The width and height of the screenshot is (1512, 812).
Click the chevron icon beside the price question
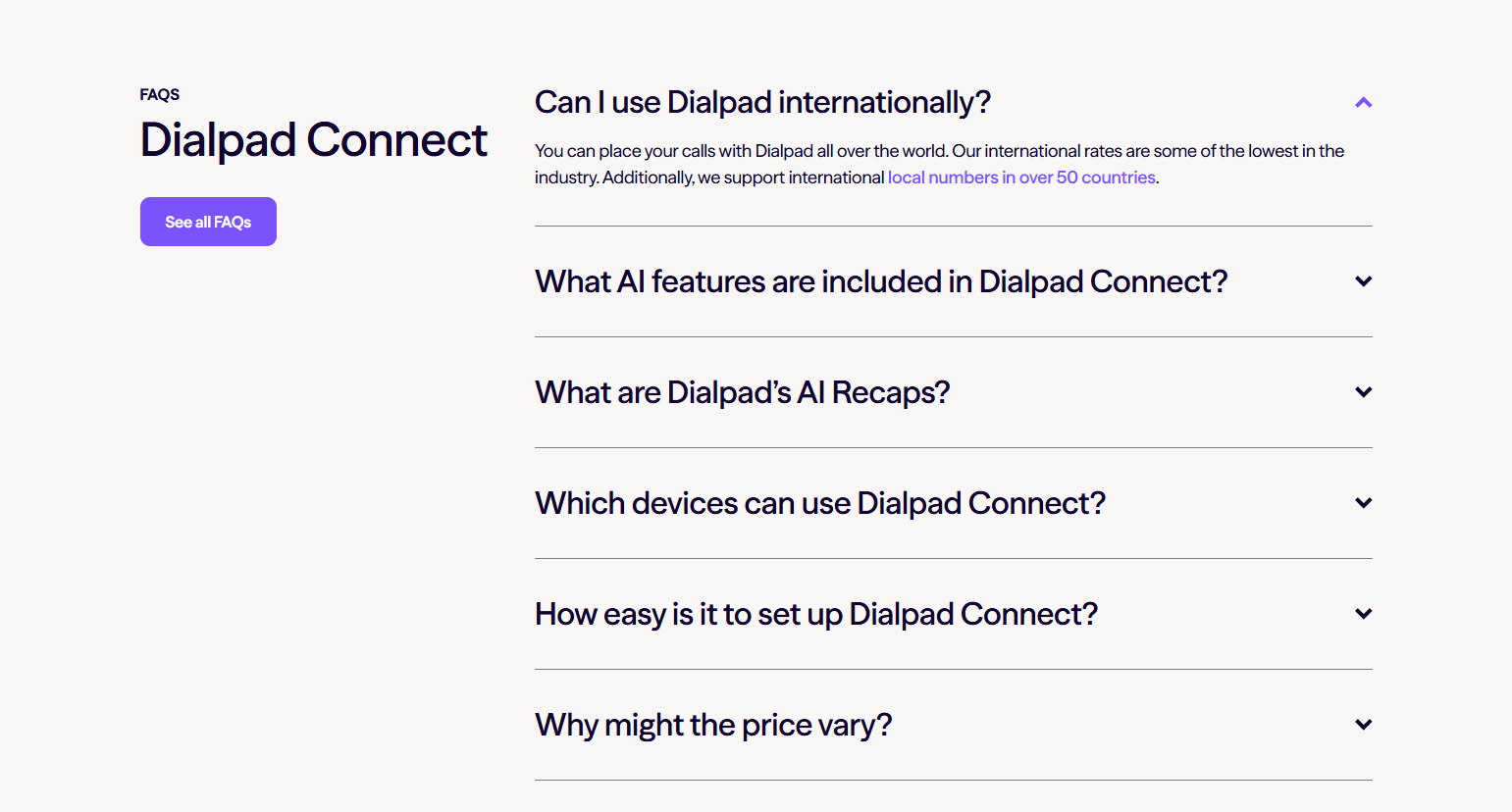[x=1363, y=724]
